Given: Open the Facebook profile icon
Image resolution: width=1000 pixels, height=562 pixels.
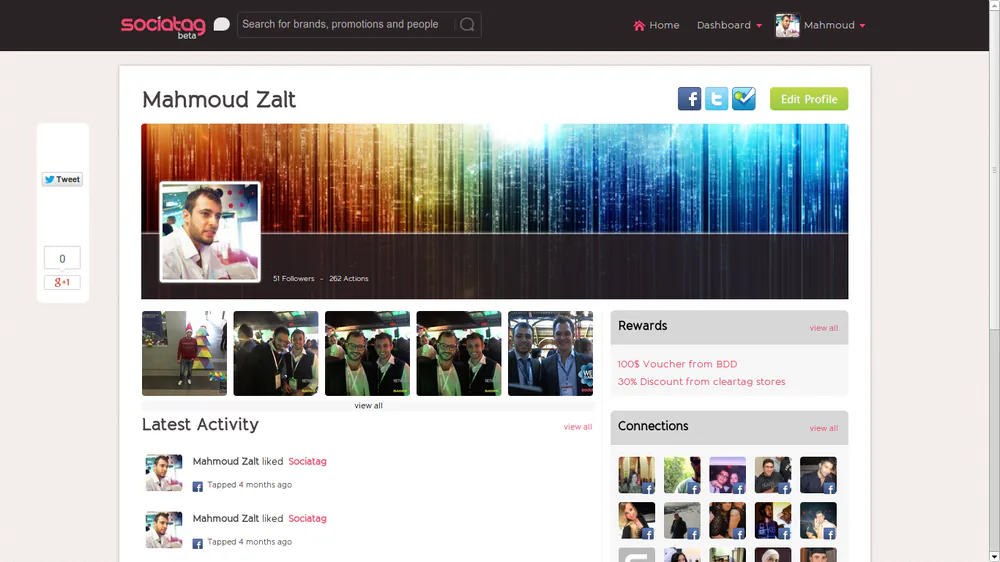Looking at the screenshot, I should [x=689, y=99].
